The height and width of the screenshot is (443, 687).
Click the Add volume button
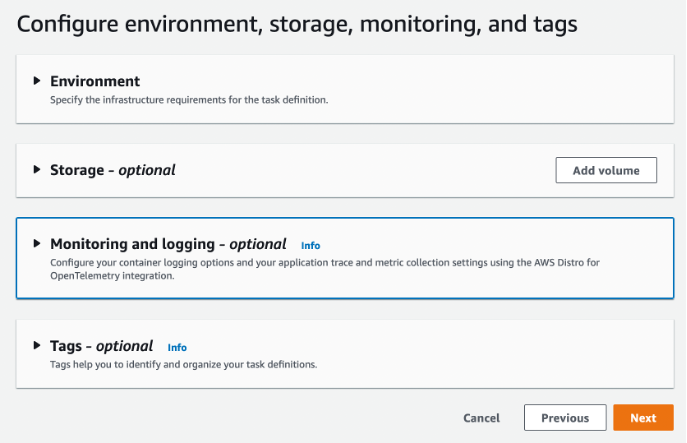605,170
